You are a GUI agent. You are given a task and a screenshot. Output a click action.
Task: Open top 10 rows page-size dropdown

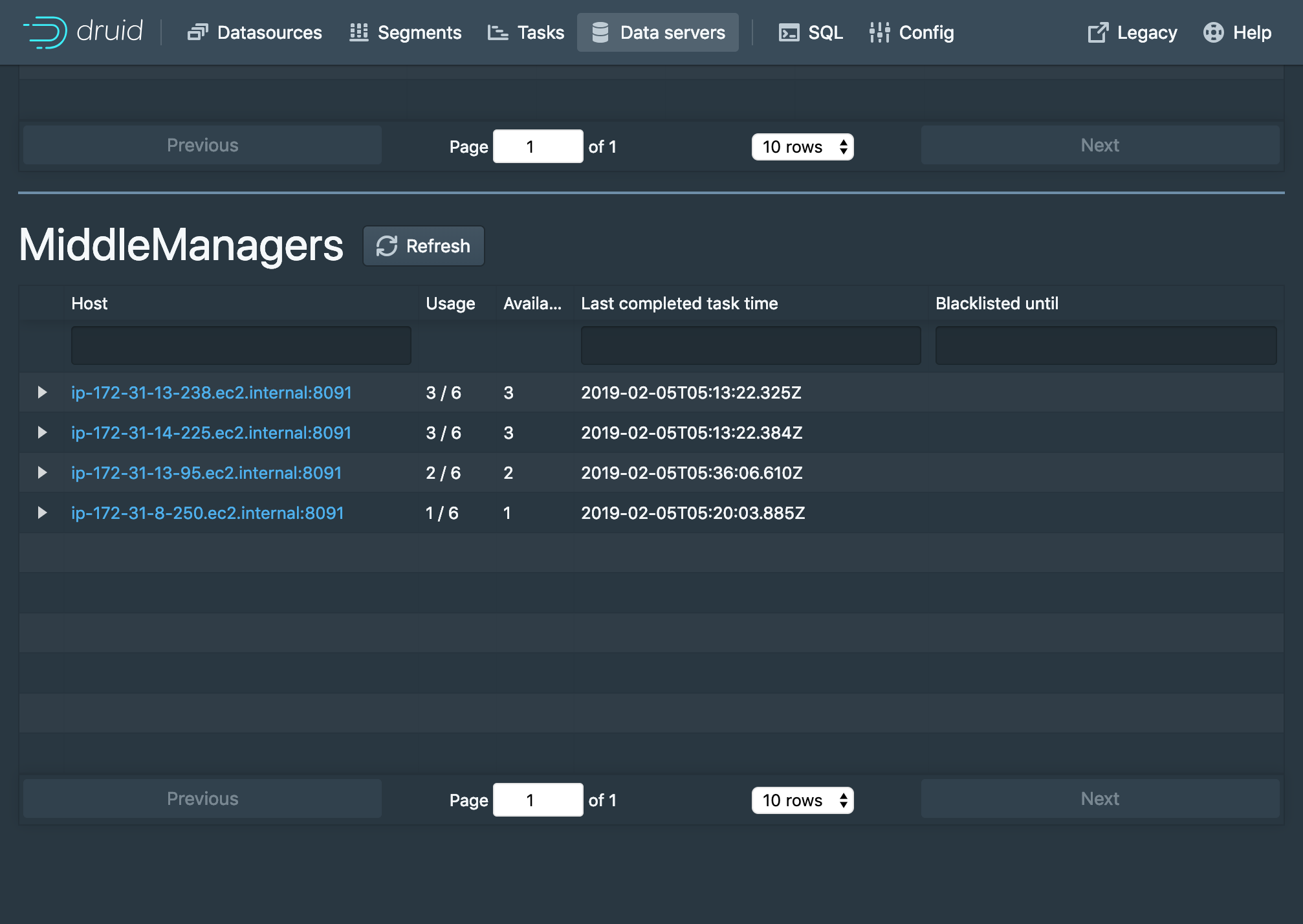pos(802,147)
